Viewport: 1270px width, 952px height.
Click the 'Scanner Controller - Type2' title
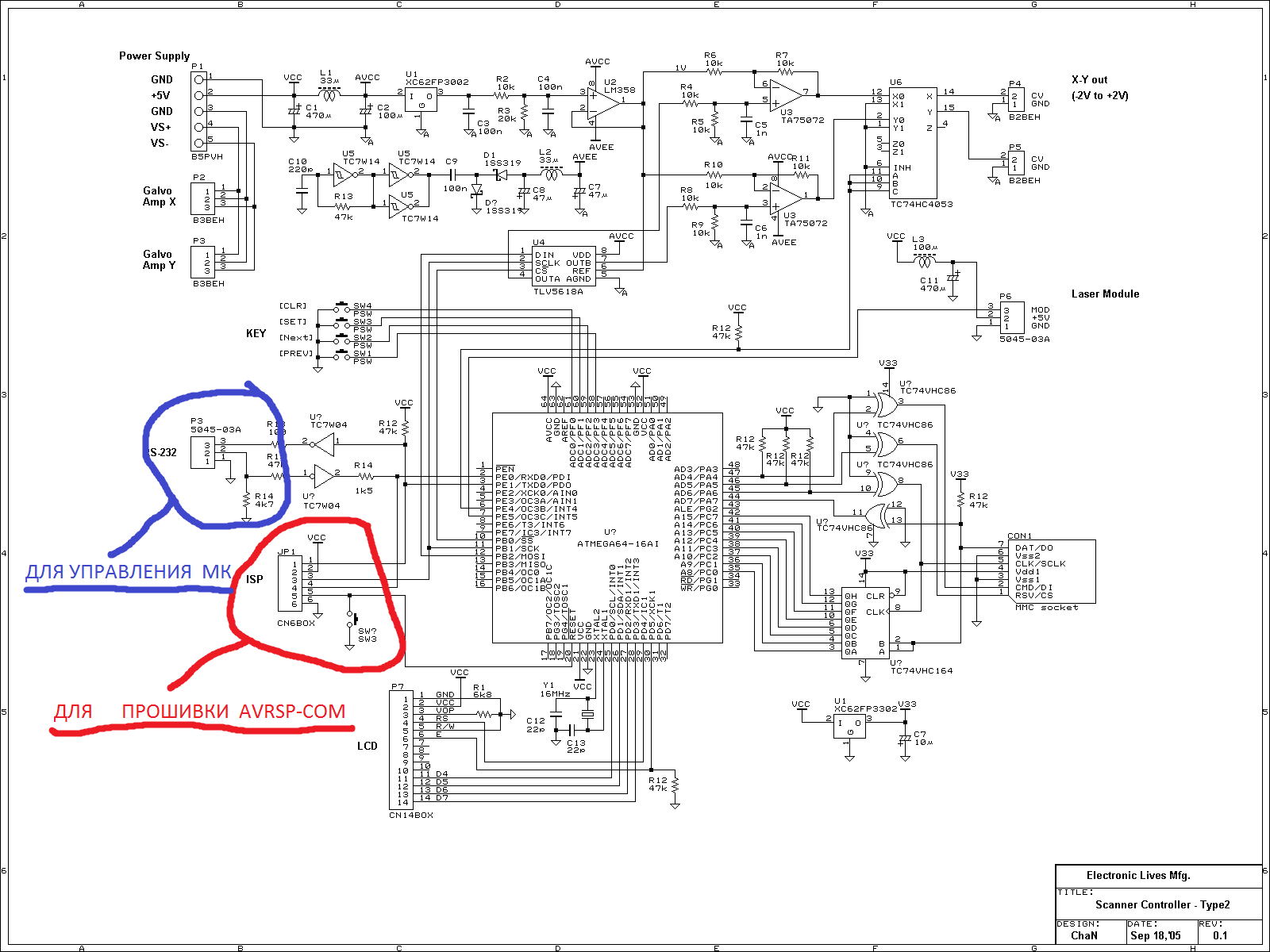tap(1163, 904)
